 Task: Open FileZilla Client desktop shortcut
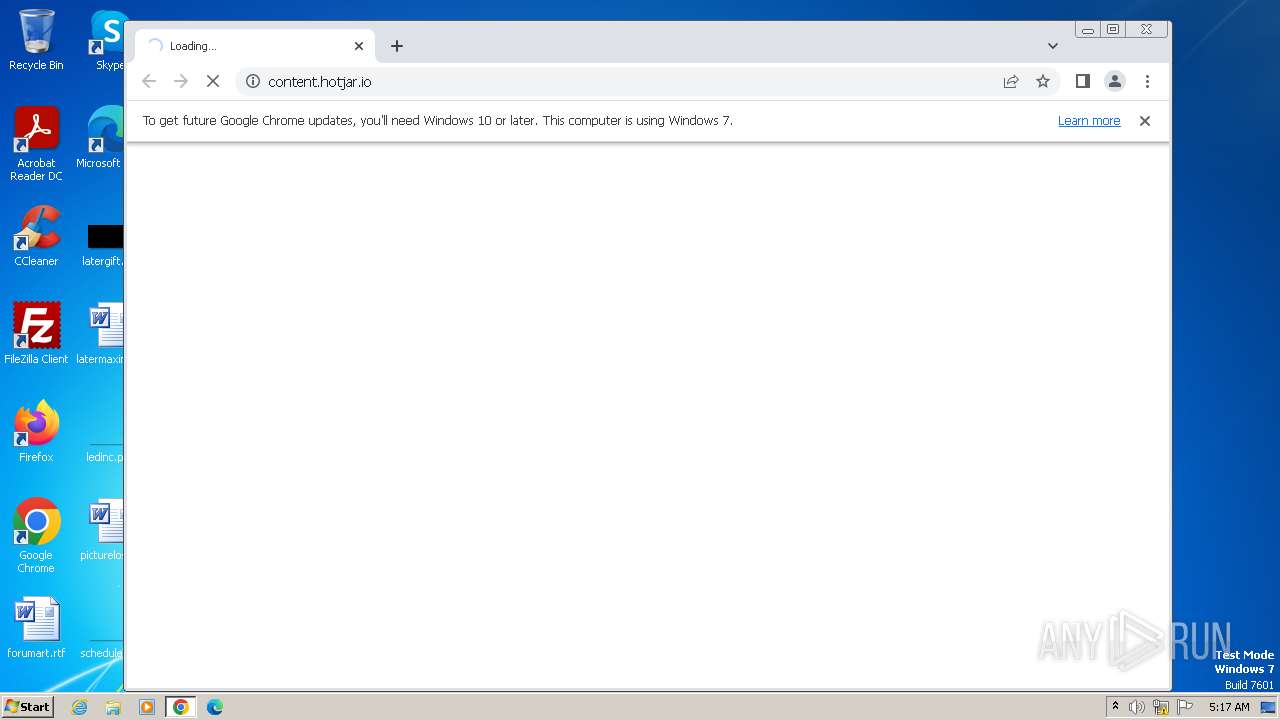(36, 334)
